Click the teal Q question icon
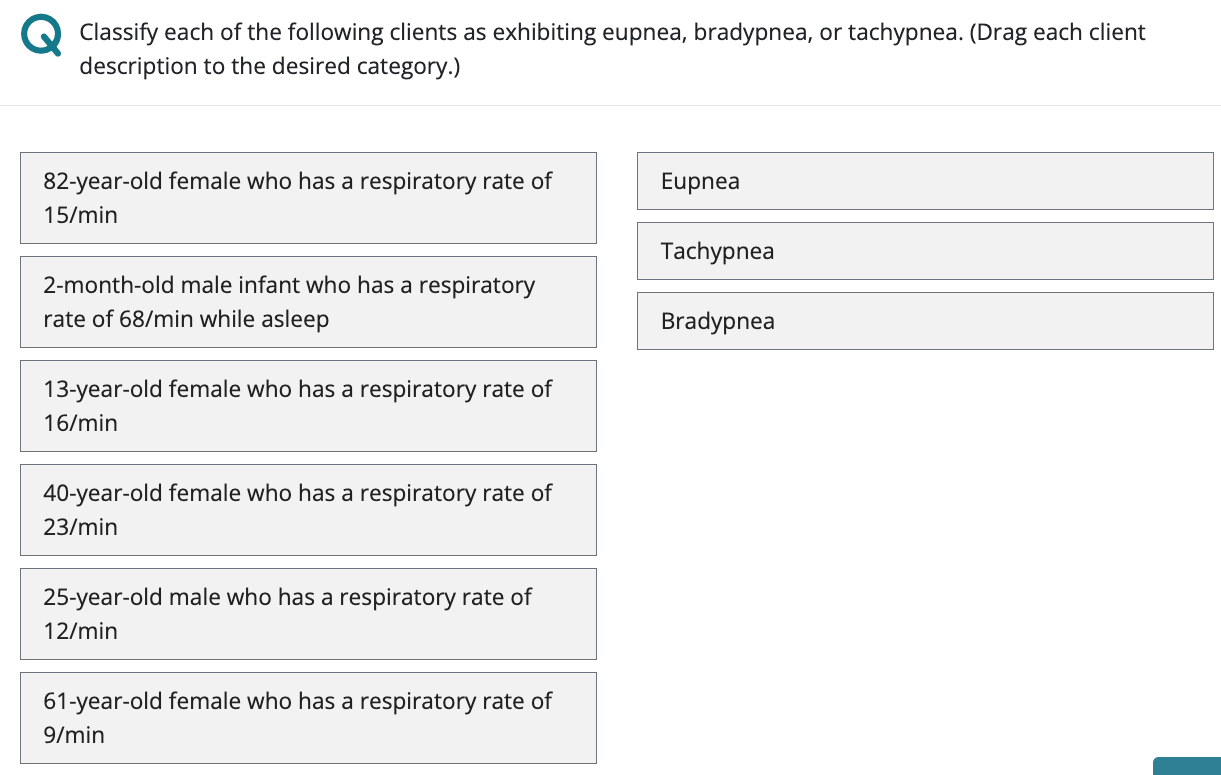 click(x=39, y=38)
